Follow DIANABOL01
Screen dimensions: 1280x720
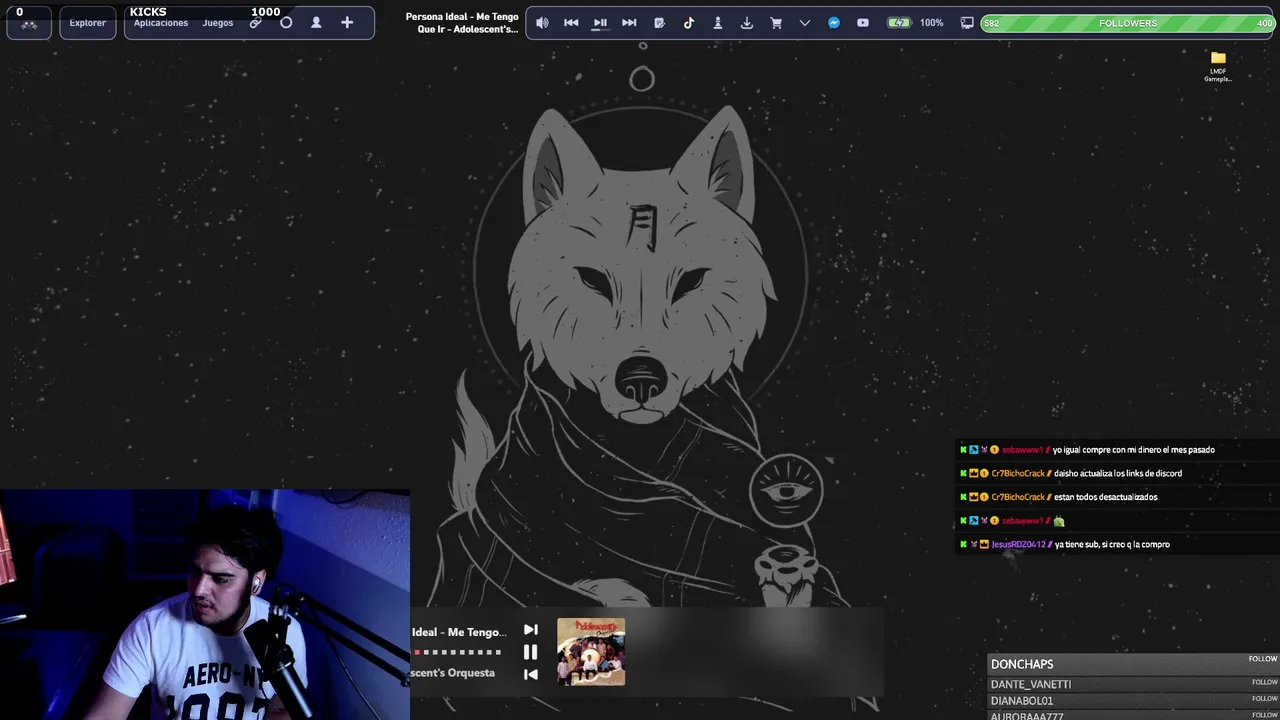pos(1264,698)
